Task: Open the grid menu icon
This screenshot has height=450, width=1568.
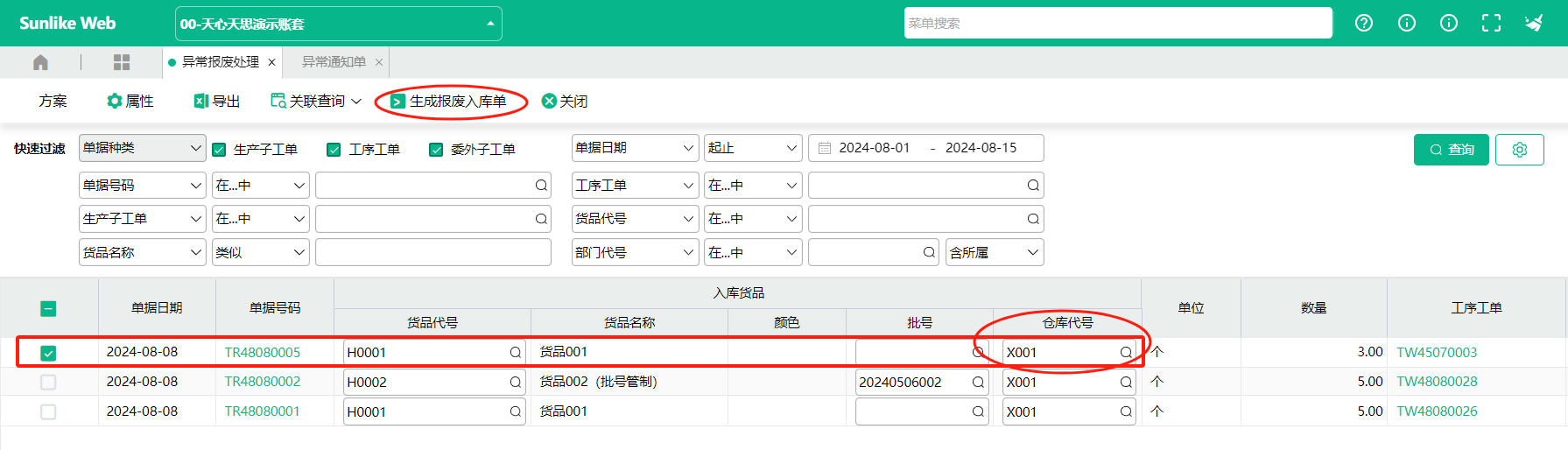Action: [122, 62]
